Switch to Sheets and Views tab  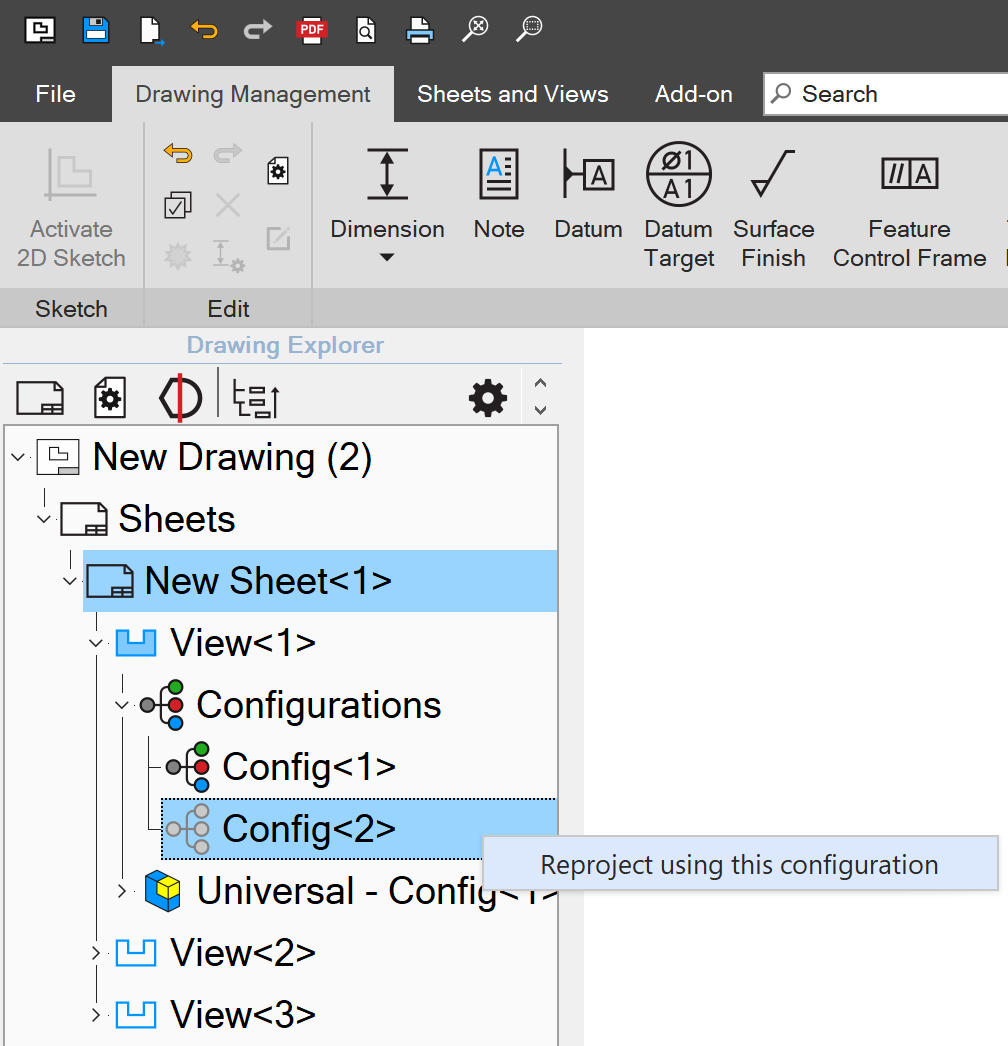(512, 94)
